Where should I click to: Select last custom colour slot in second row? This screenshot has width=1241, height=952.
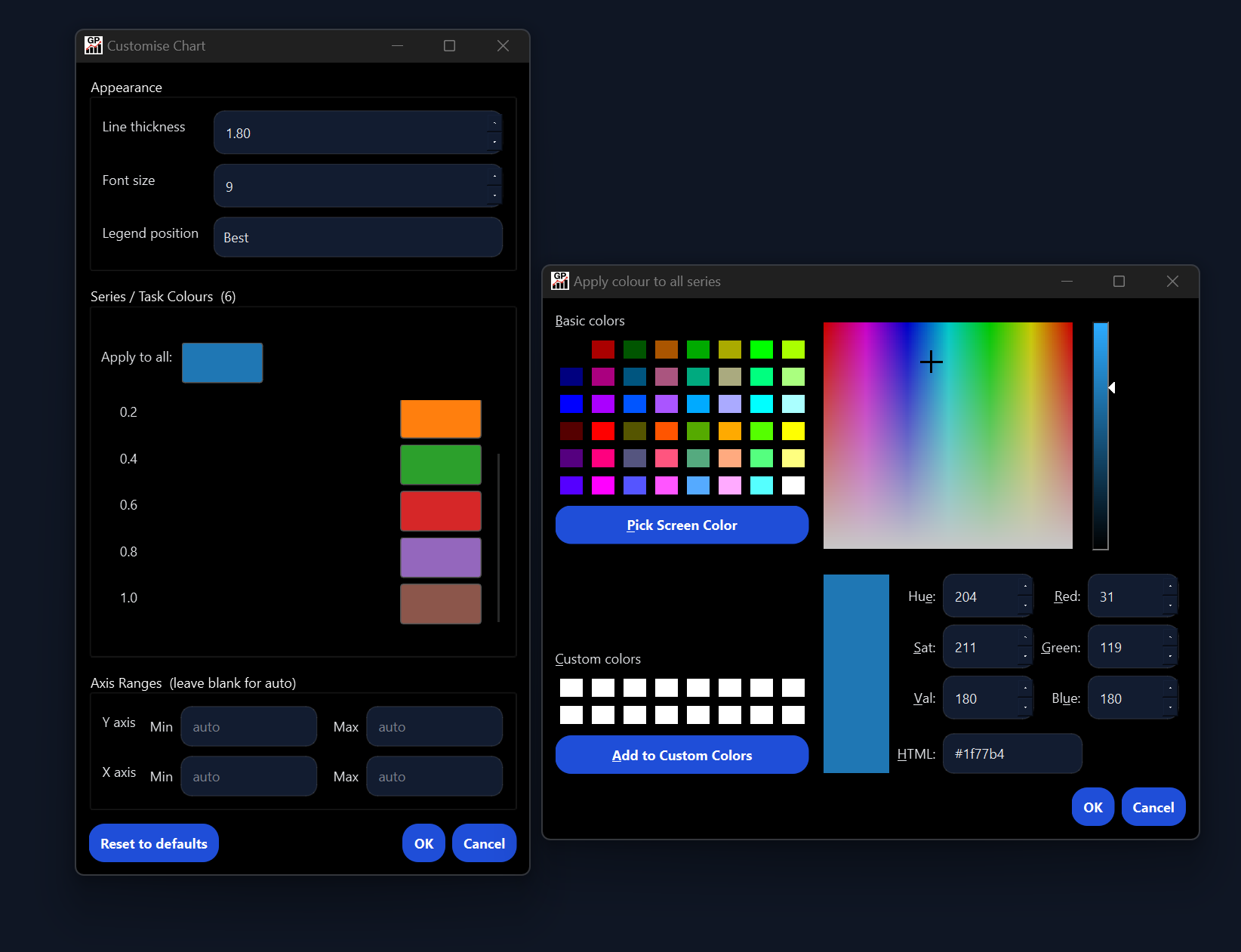(x=793, y=715)
